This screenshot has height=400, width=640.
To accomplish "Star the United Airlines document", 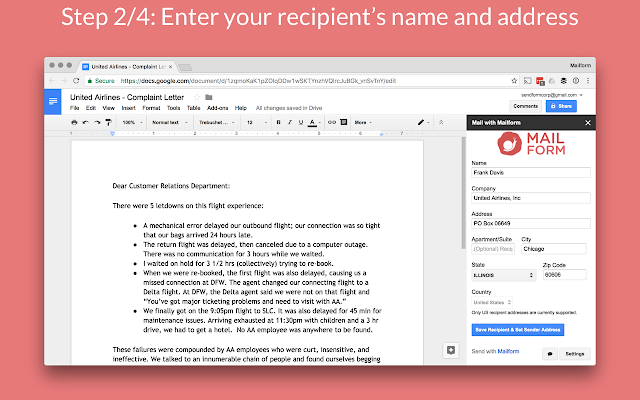I will tap(197, 97).
